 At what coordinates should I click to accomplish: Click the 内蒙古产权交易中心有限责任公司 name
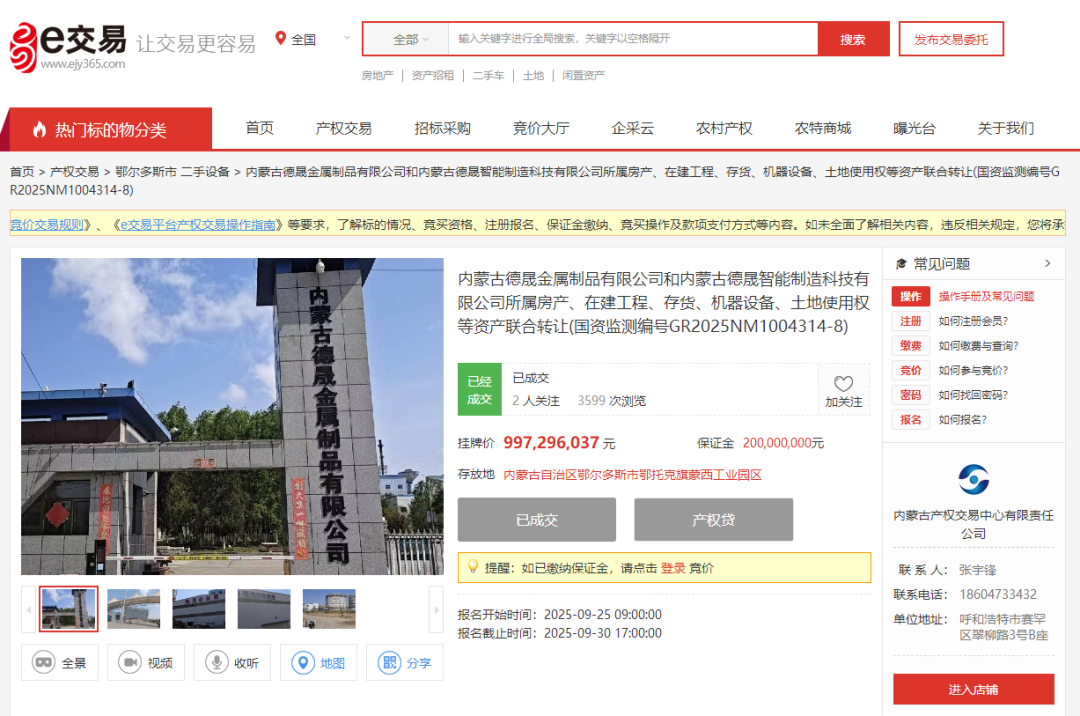click(x=973, y=524)
